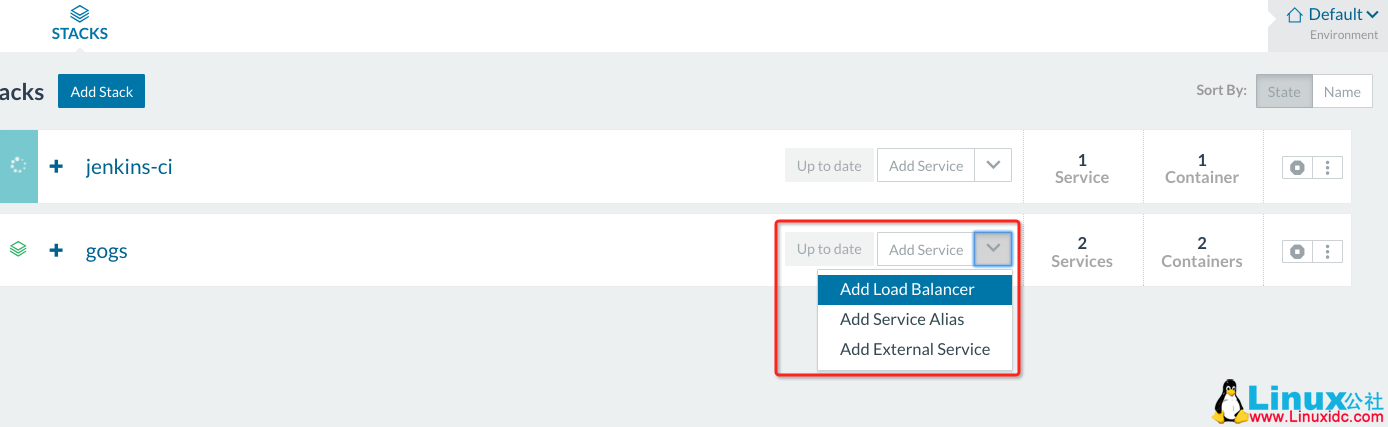Sort stacks by State

(1284, 91)
